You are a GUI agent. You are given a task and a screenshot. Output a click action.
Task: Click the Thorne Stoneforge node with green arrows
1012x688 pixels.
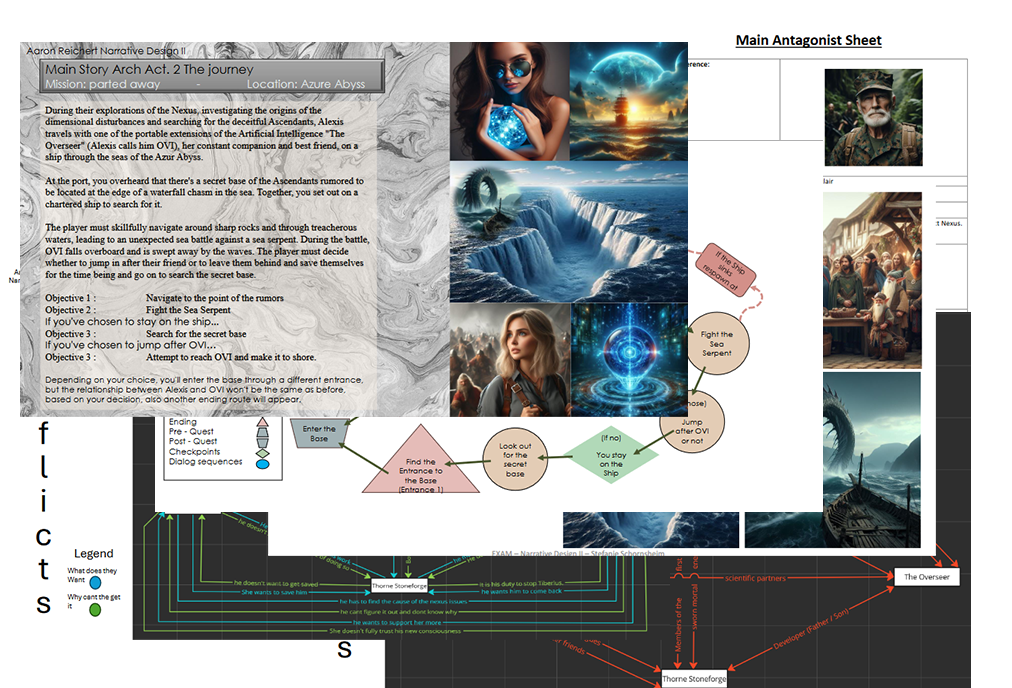click(x=399, y=585)
